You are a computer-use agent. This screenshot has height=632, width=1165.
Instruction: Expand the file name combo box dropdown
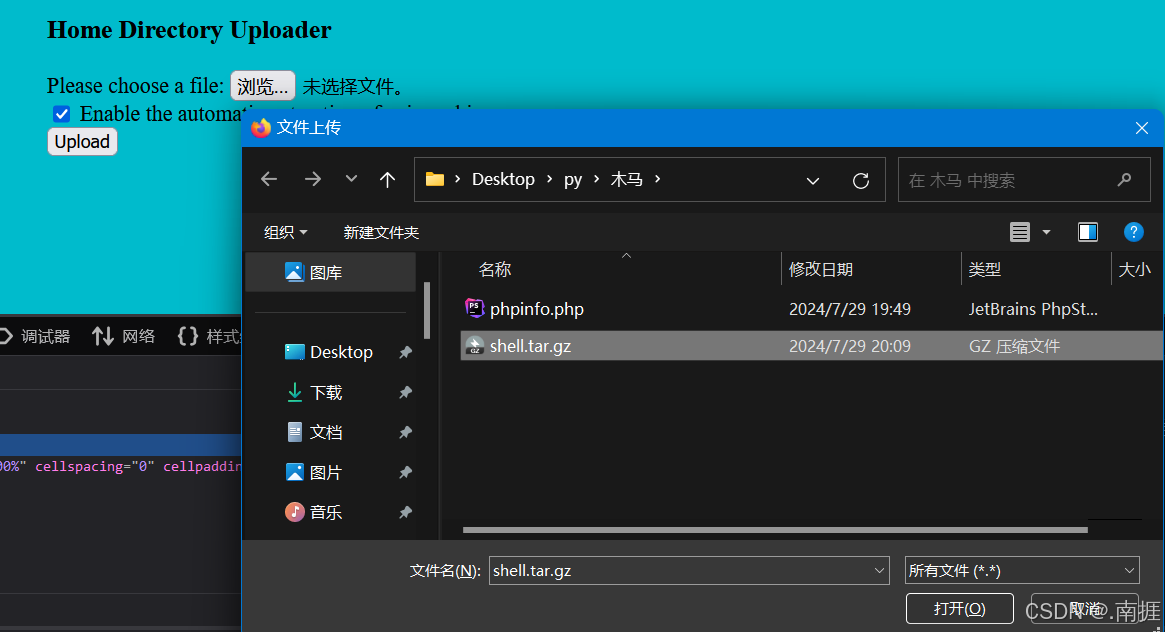pyautogui.click(x=879, y=570)
